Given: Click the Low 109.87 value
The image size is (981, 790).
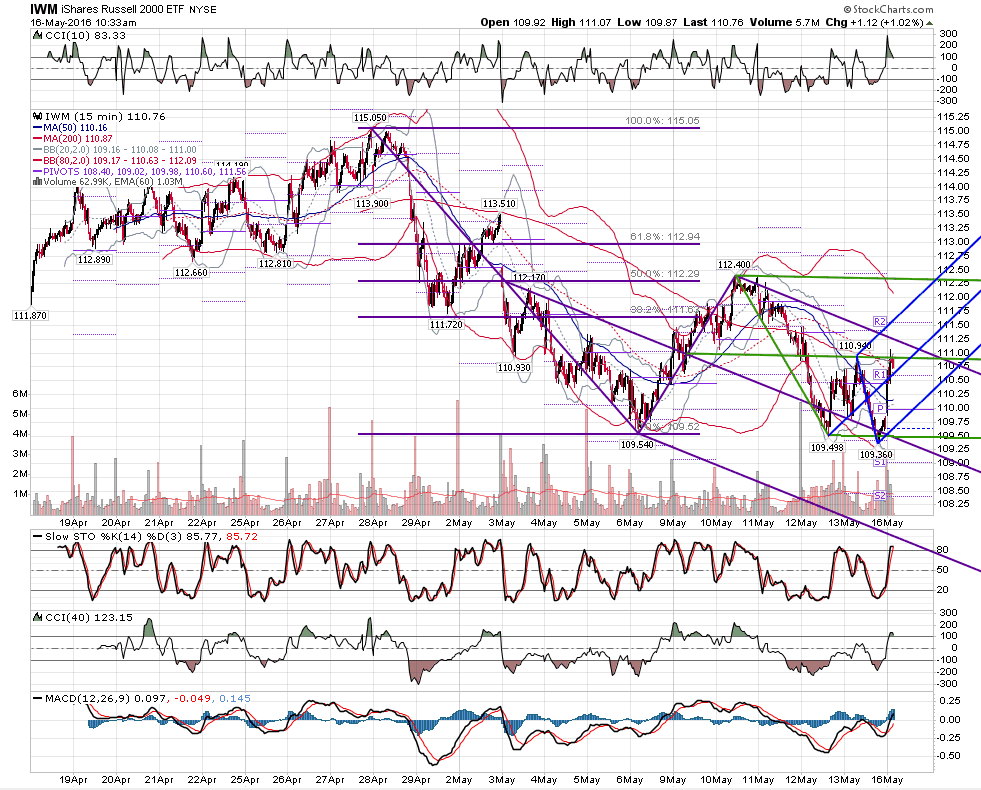Looking at the screenshot, I should click(x=647, y=23).
